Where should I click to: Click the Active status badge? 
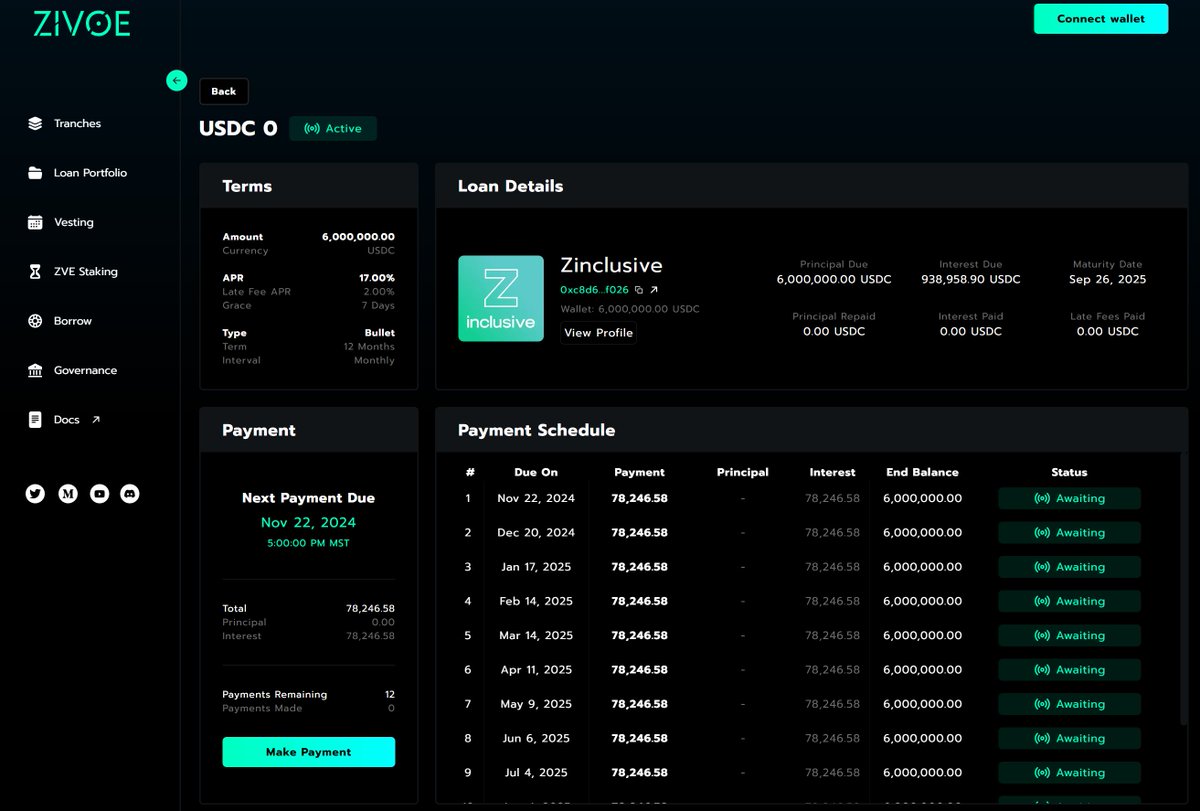click(x=333, y=128)
